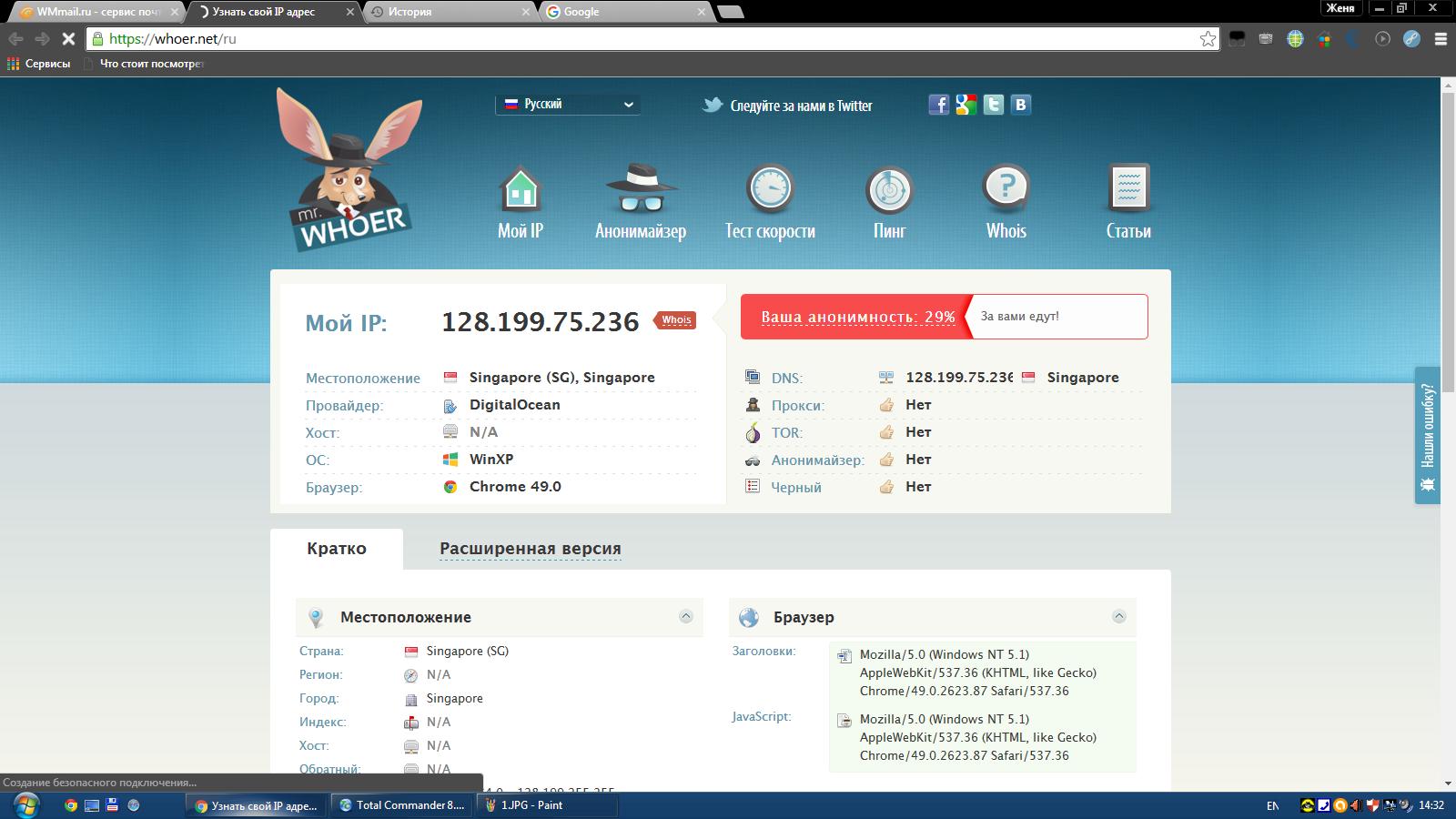Click the Женя profile button
Image resolution: width=1456 pixels, height=819 pixels.
click(1340, 8)
